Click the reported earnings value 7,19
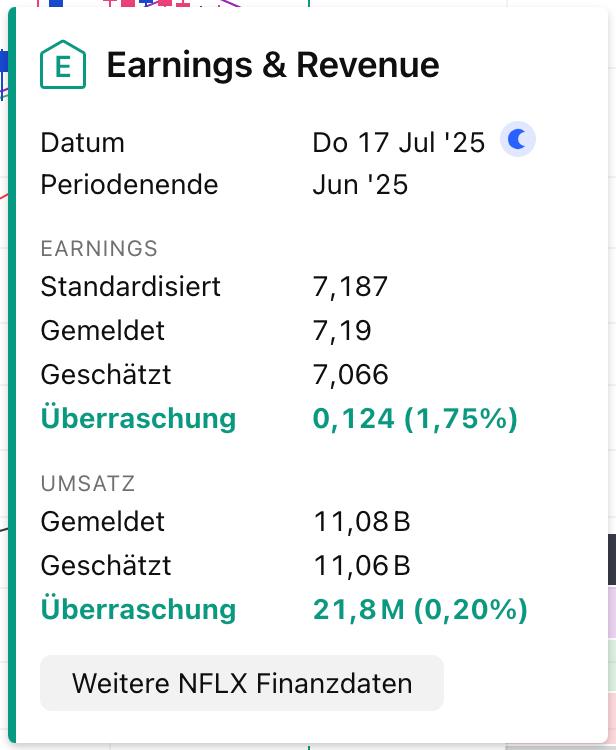Screen dimensions: 616x750 [342, 330]
